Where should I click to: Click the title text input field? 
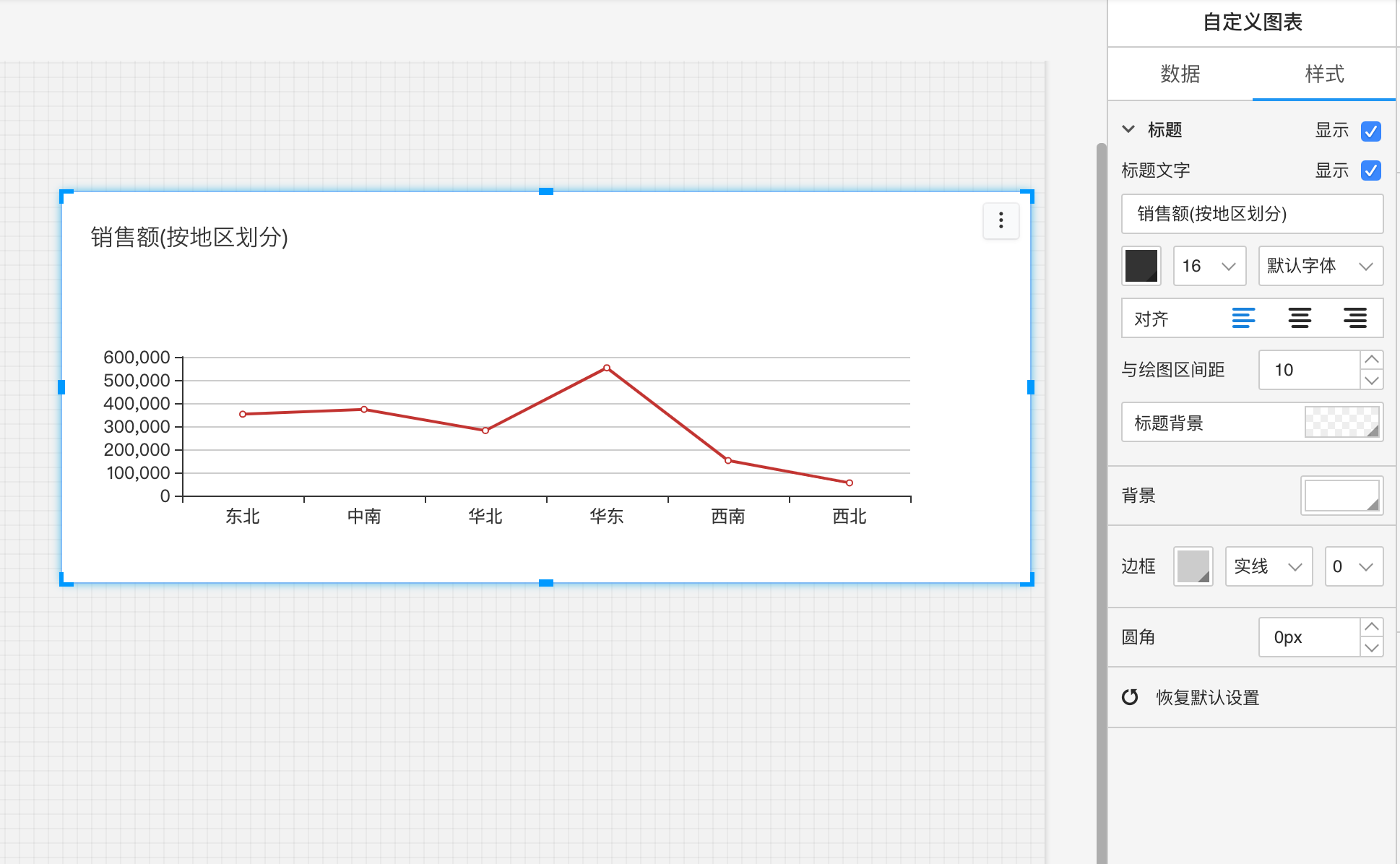1251,214
